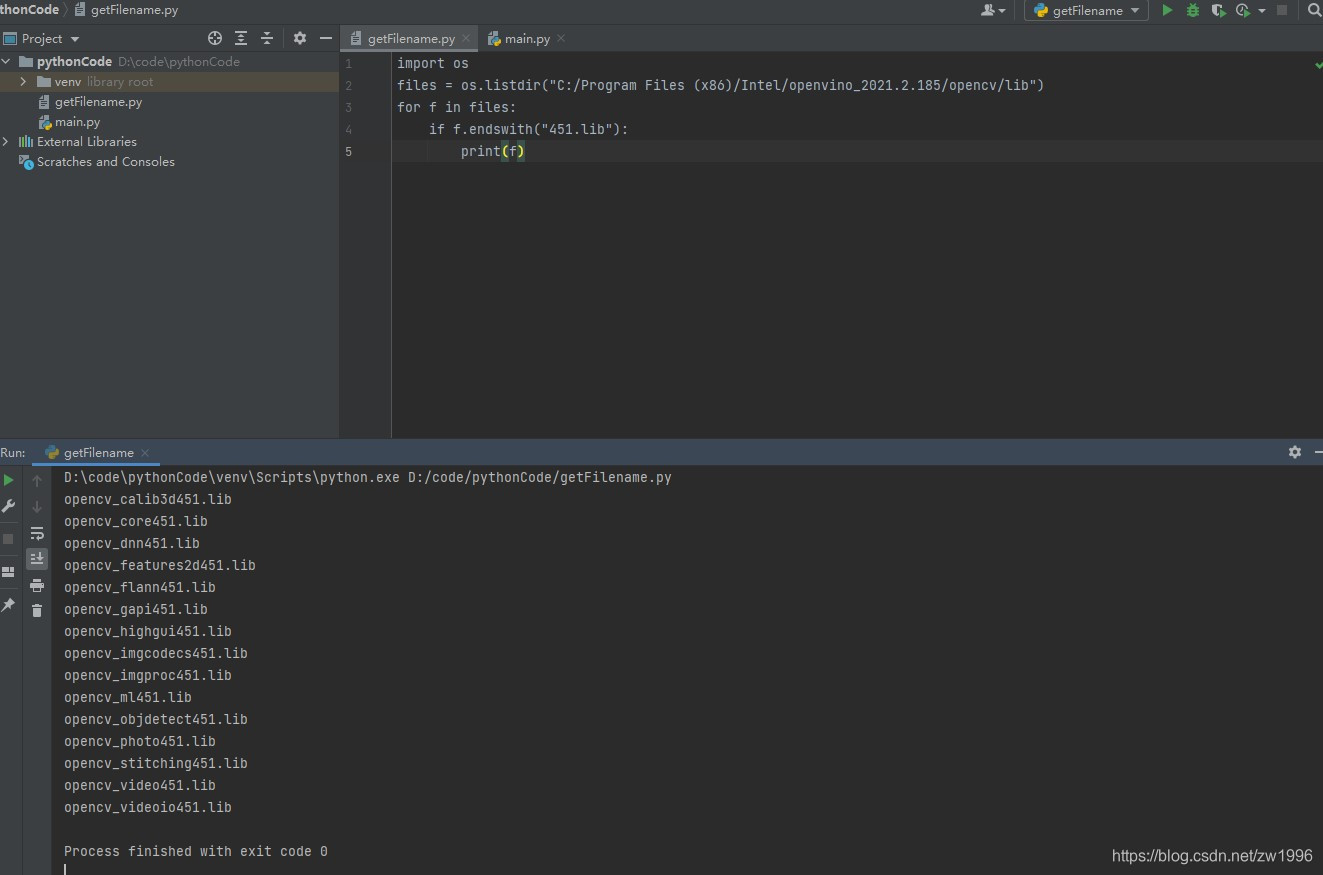Run with Coverage using the shield icon
Viewport: 1323px width, 875px height.
[x=1218, y=10]
